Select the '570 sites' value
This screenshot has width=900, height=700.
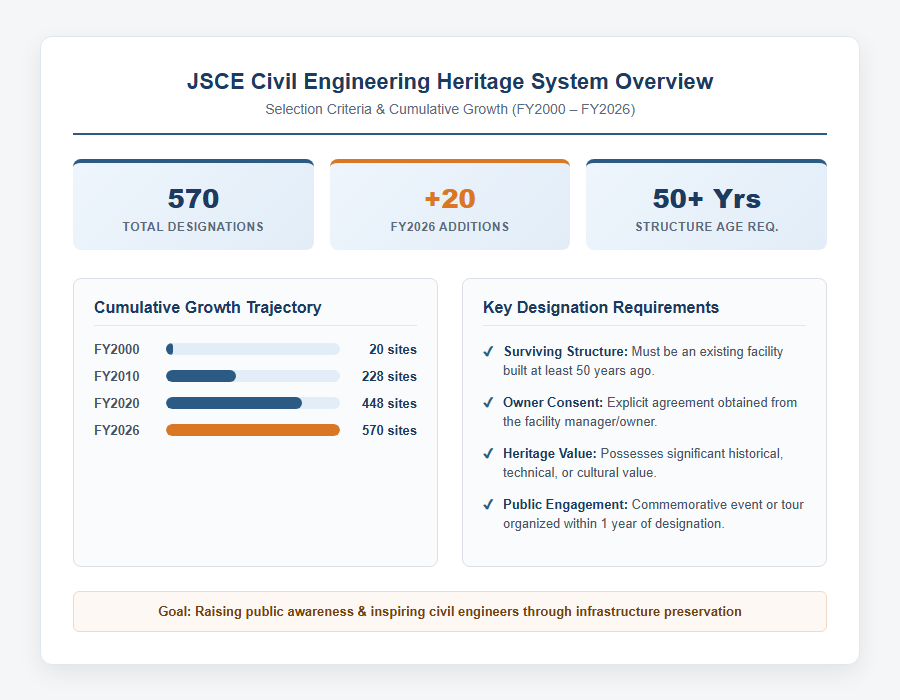pos(389,430)
